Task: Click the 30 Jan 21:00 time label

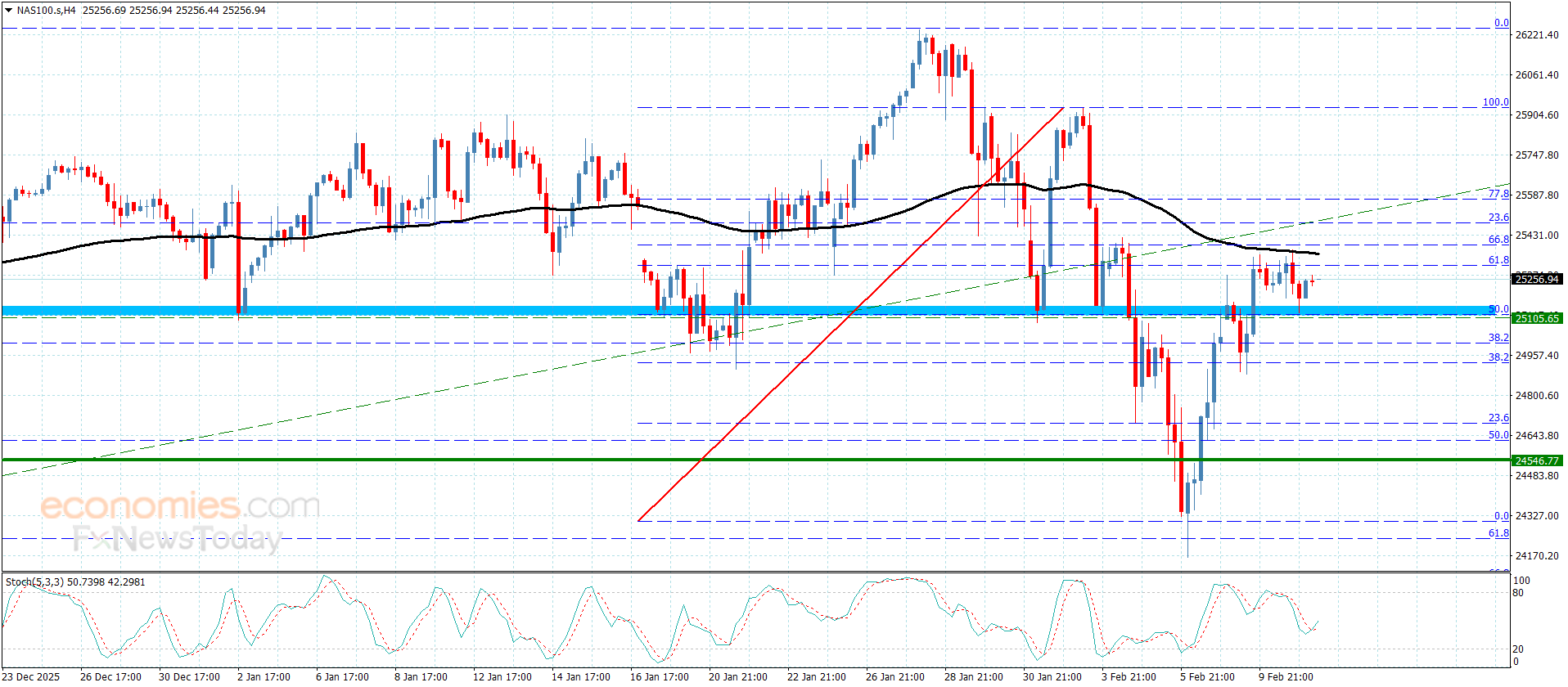Action: point(1052,677)
